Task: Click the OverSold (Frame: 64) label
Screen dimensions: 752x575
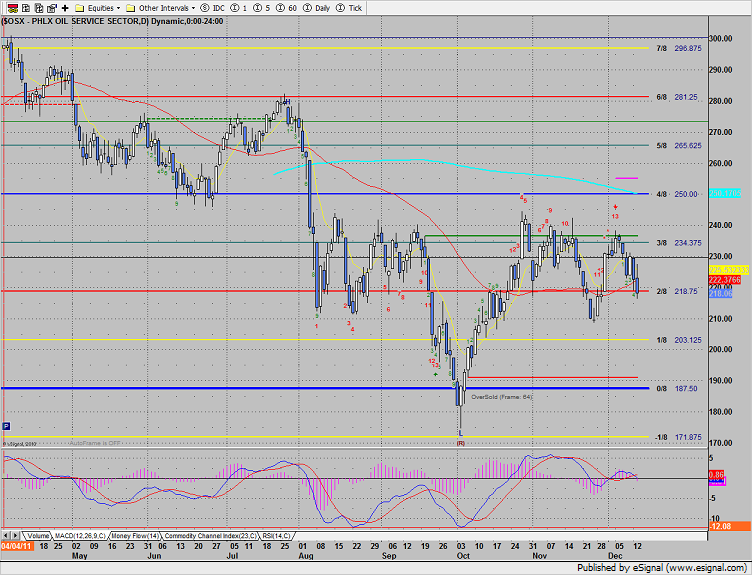Action: click(502, 397)
